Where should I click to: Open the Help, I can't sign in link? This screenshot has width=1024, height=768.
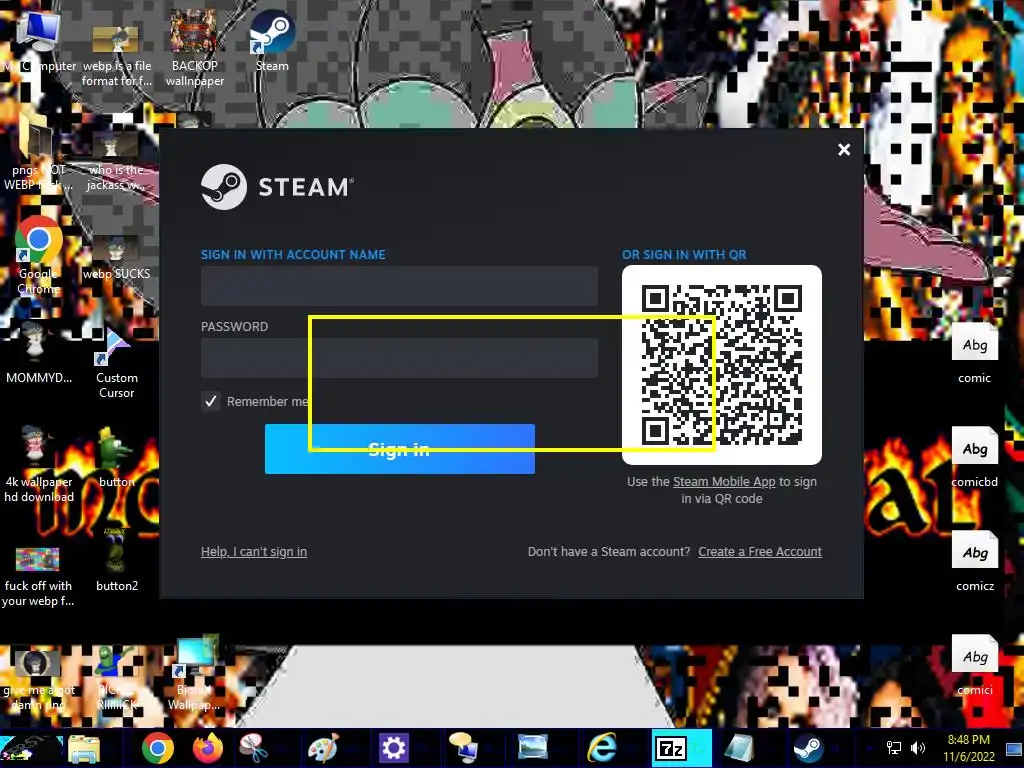(x=254, y=552)
